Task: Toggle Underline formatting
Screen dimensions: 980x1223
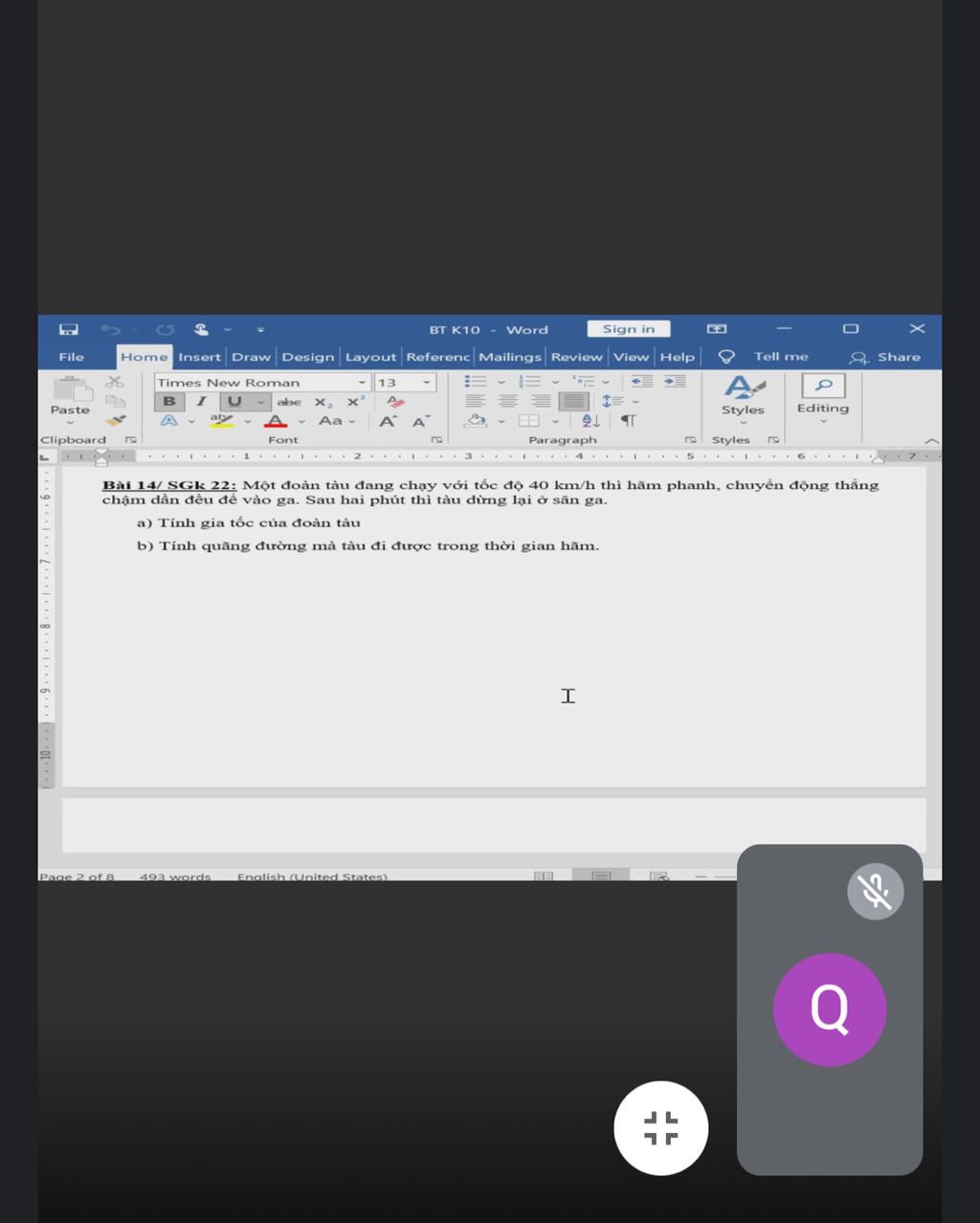Action: point(234,401)
